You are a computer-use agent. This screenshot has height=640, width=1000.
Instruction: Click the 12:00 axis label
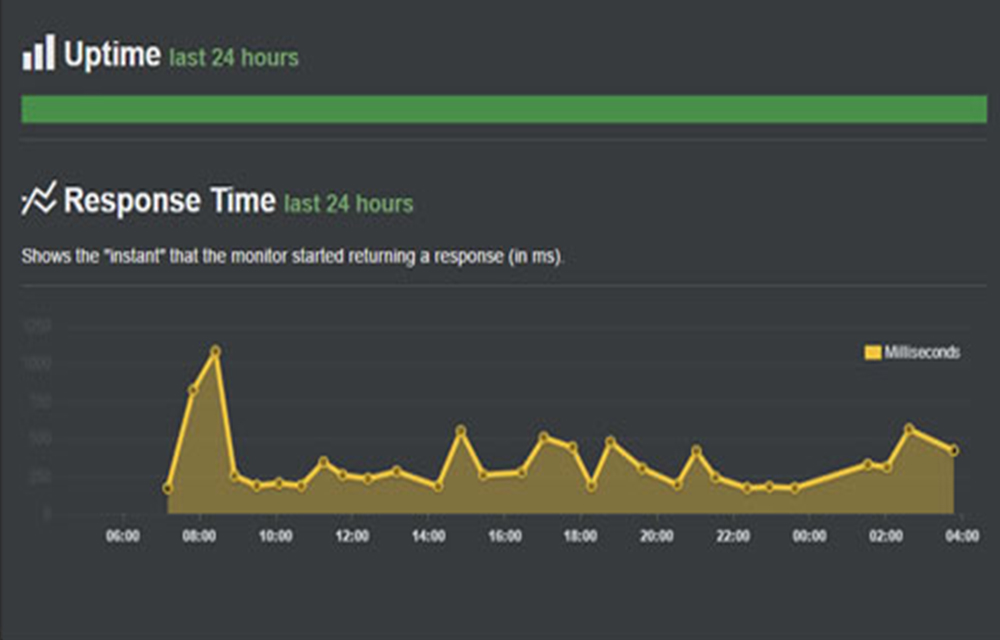tap(352, 536)
